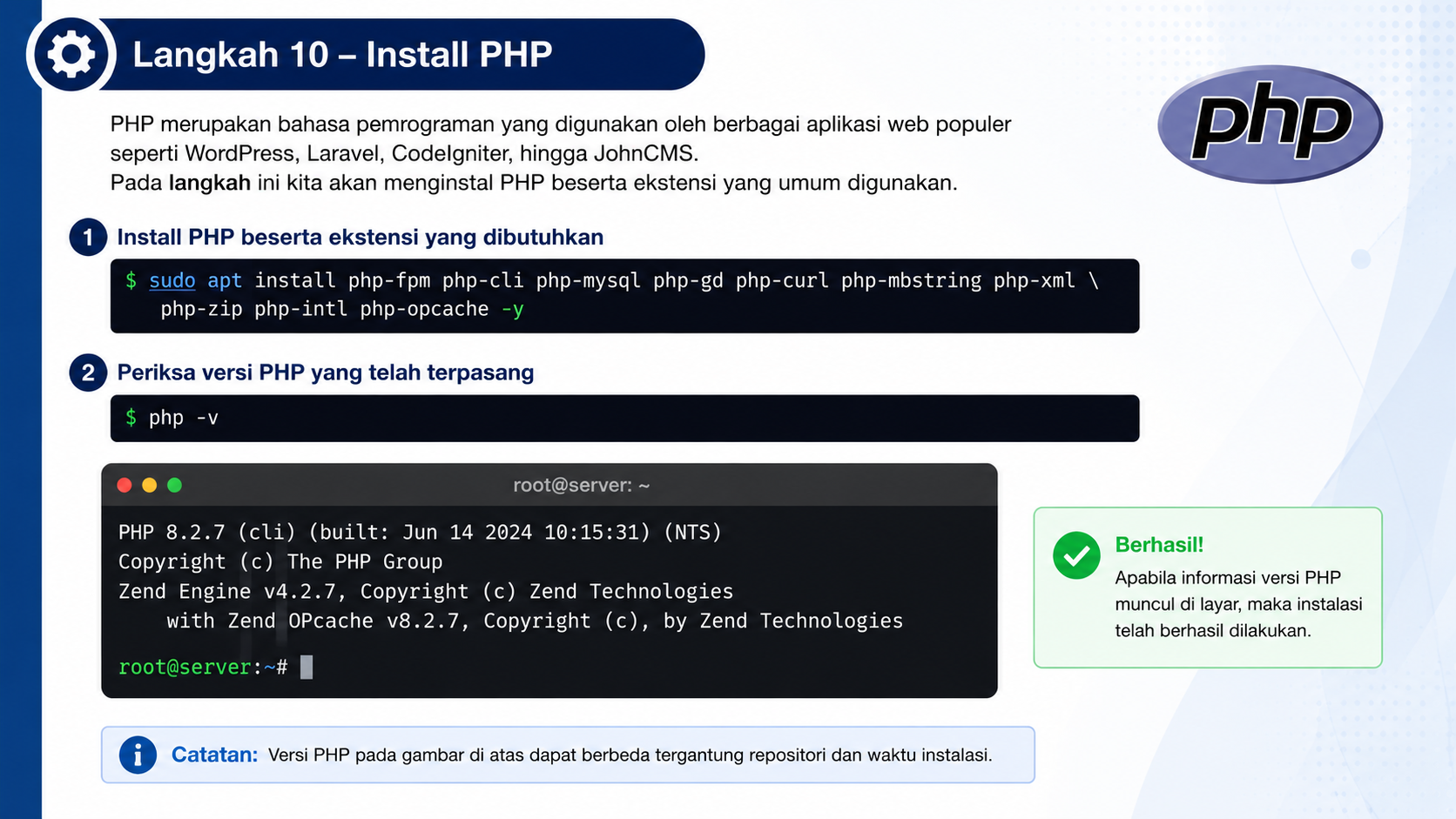1456x819 pixels.
Task: Select "php-curl" in the install command
Action: 782,280
